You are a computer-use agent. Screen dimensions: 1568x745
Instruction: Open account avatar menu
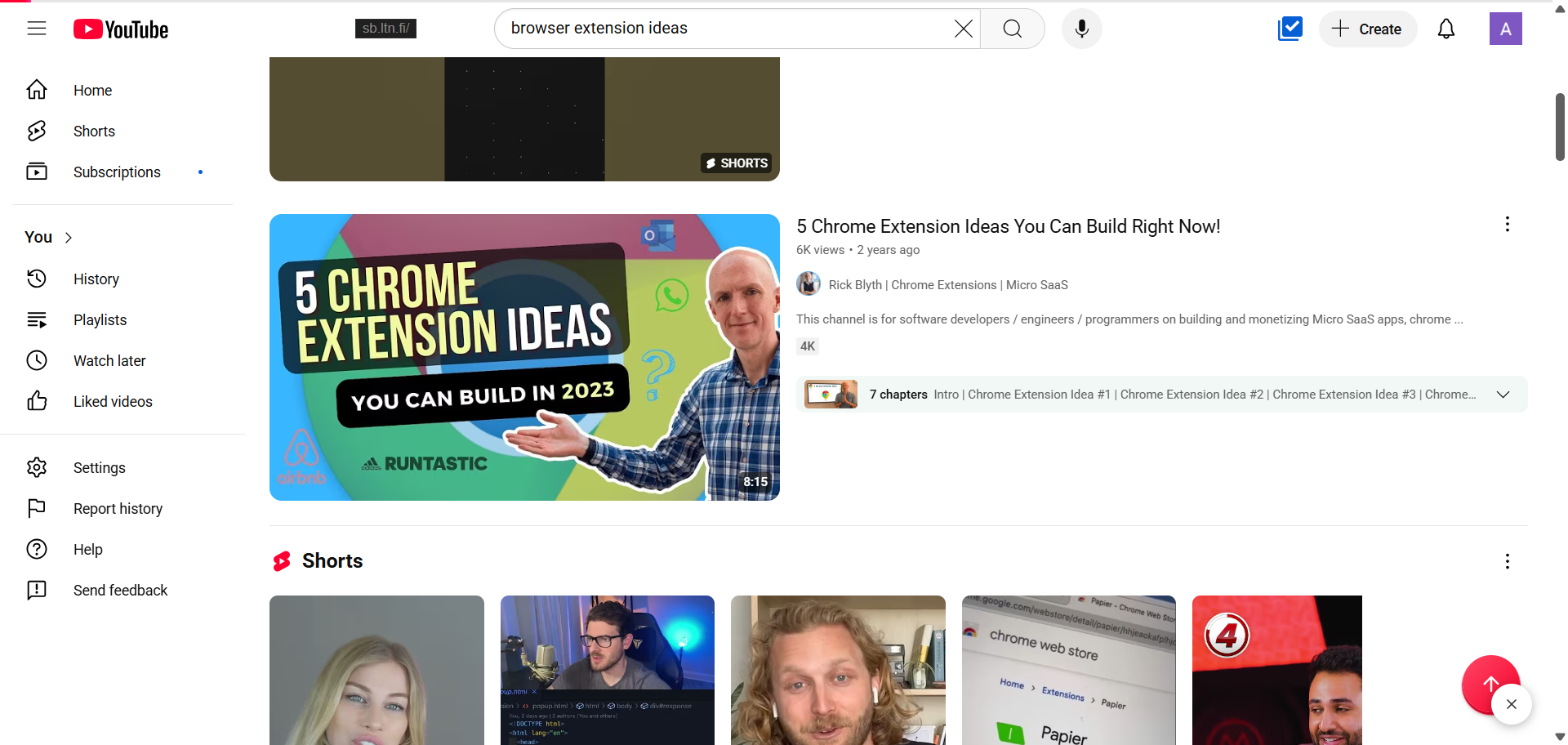click(1506, 29)
